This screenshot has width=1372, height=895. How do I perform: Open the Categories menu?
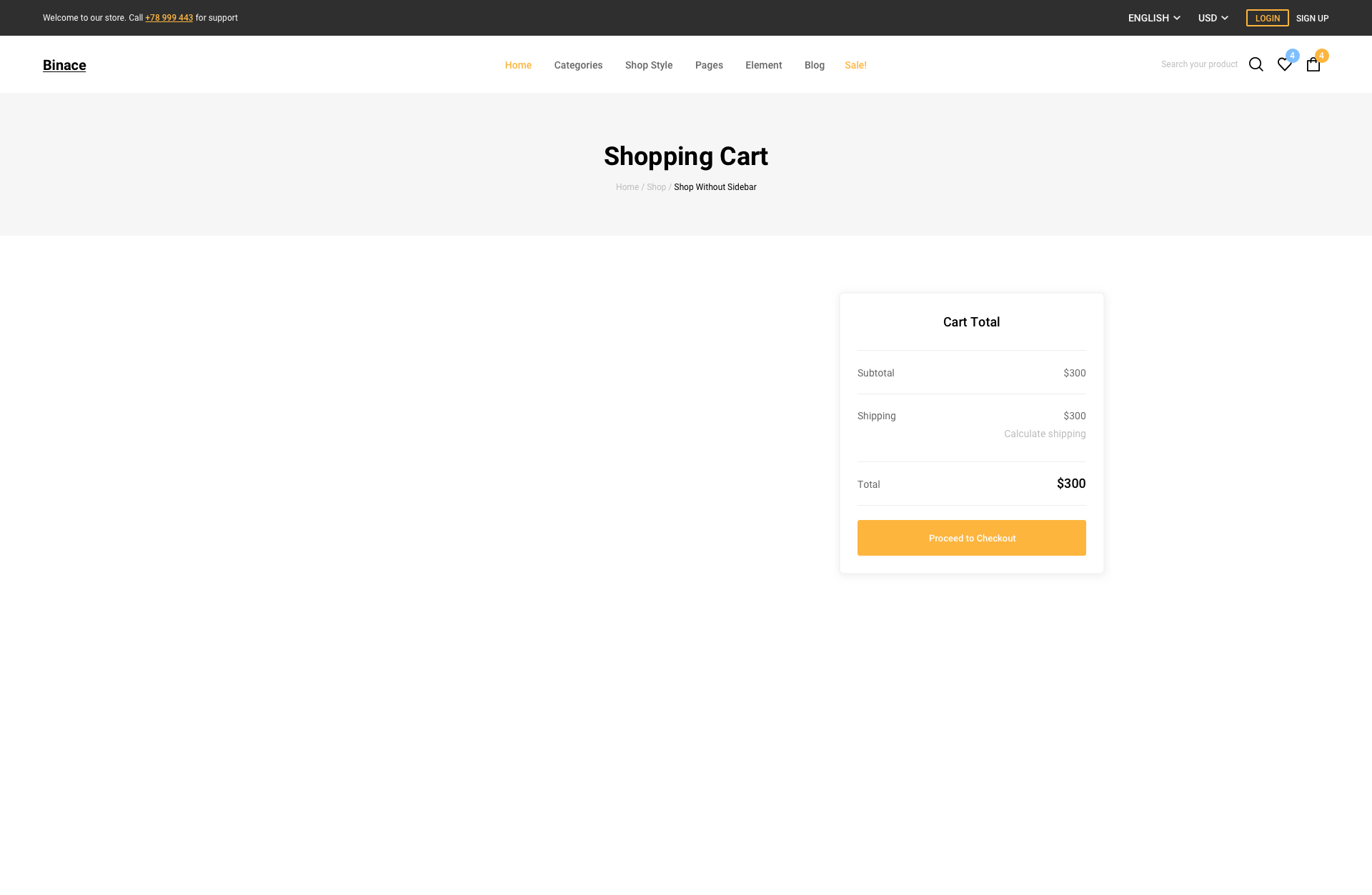578,65
